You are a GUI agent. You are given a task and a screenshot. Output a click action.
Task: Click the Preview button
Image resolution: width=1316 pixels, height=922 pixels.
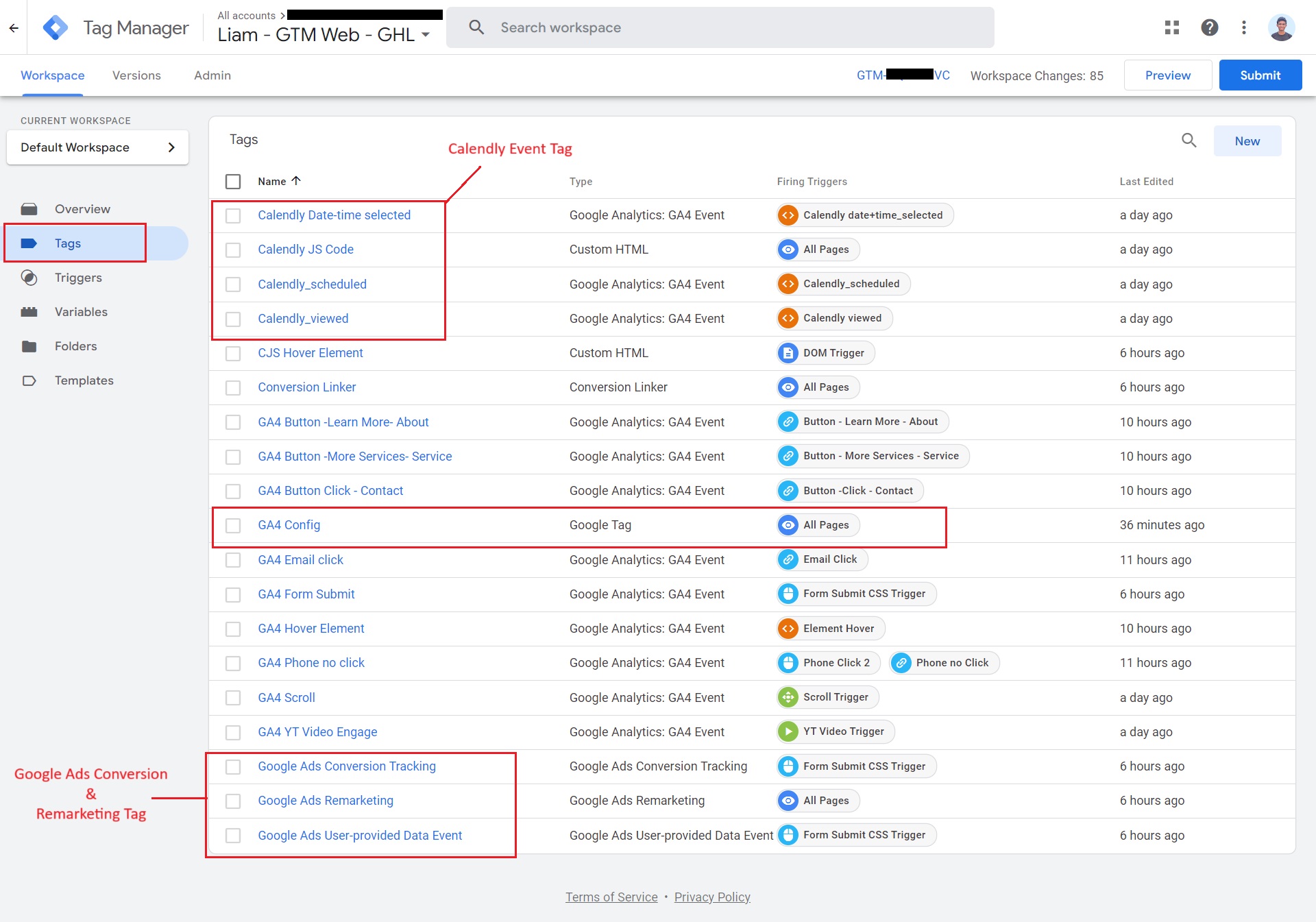click(x=1168, y=75)
